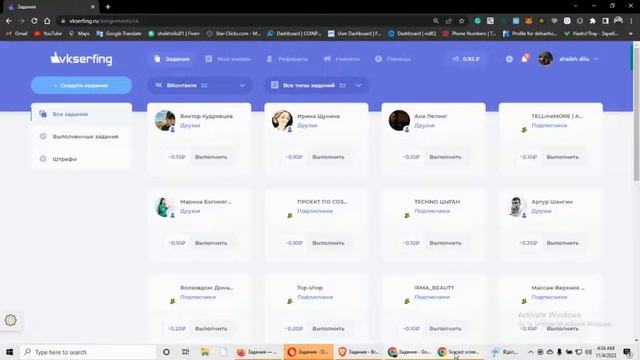
Task: Open the Phone Numbers bookmark
Action: (x=469, y=33)
